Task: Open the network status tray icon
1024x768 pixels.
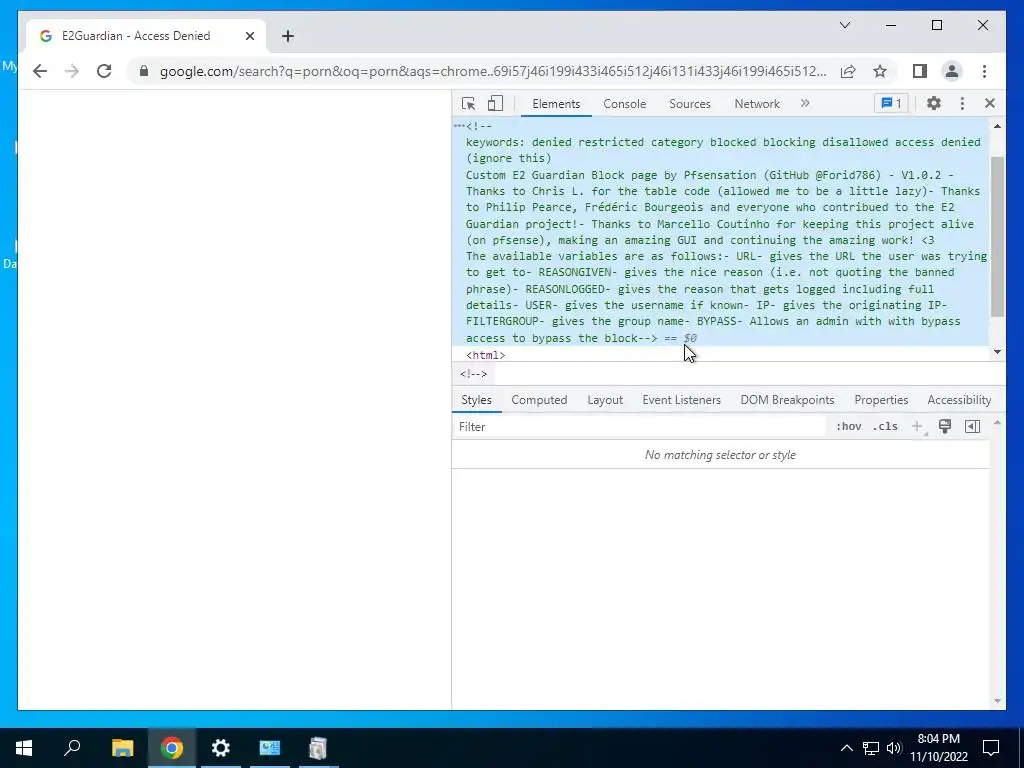Action: click(871, 748)
